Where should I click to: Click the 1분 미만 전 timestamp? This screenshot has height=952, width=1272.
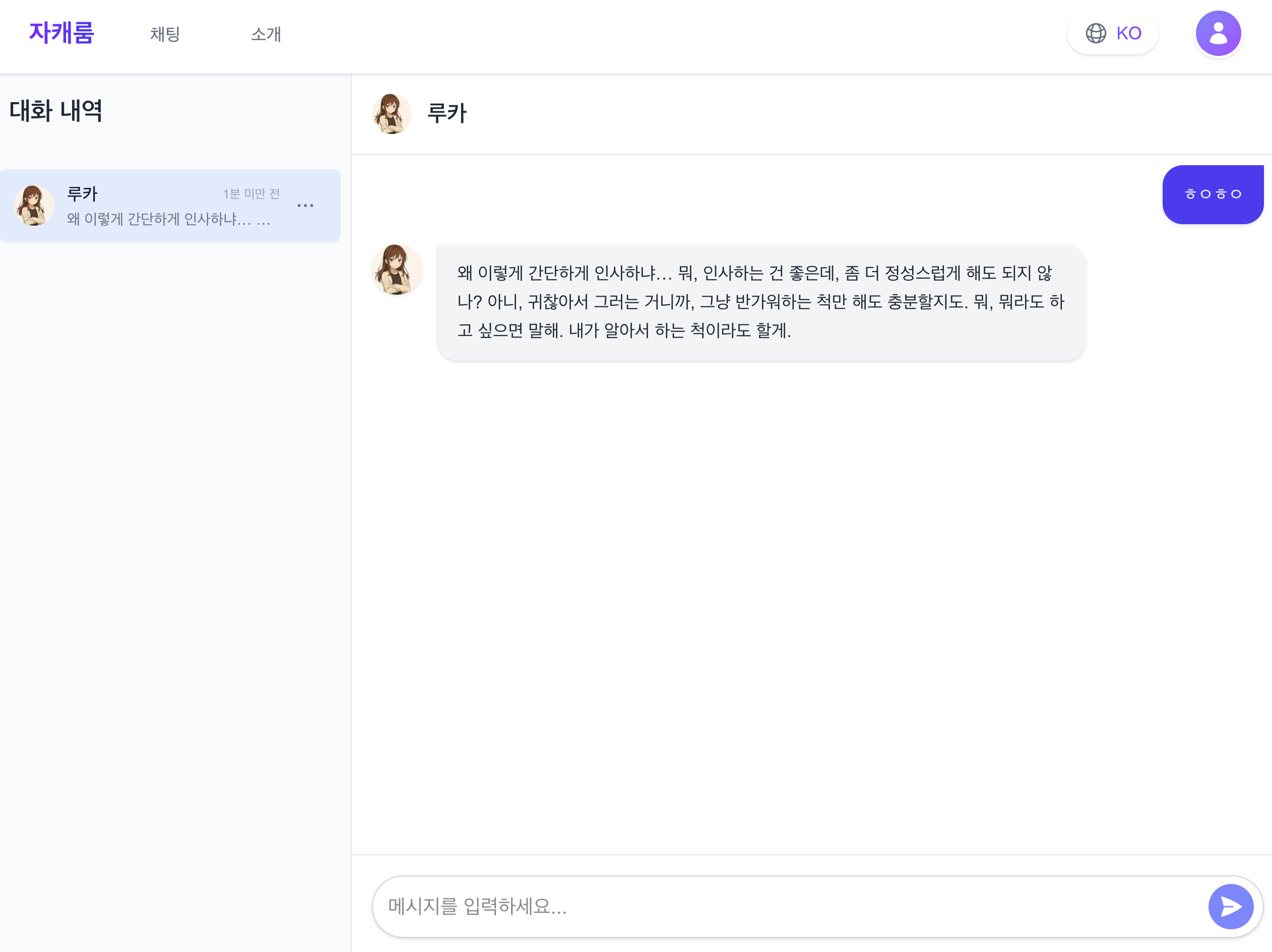[251, 194]
